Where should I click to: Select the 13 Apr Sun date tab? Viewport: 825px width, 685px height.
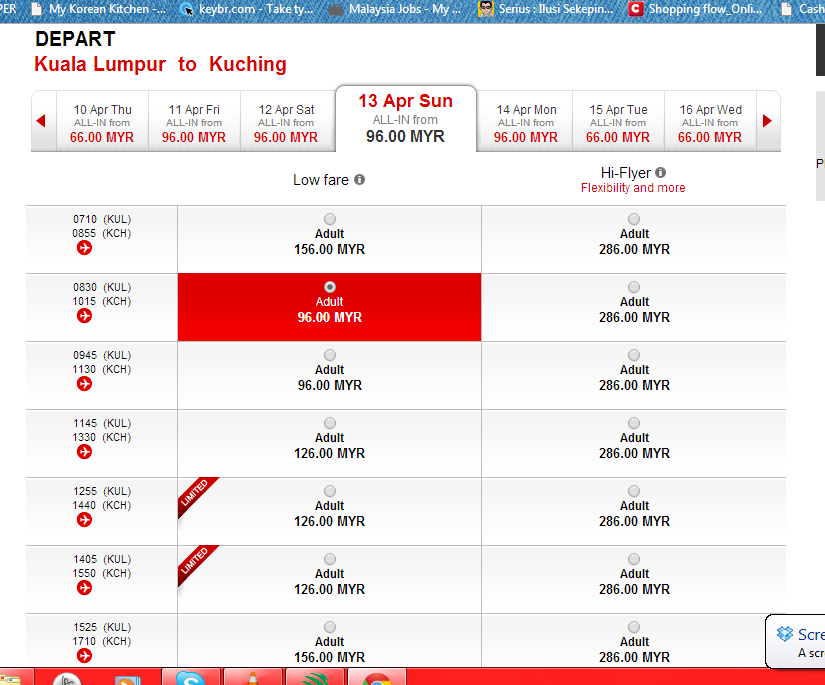[x=406, y=119]
